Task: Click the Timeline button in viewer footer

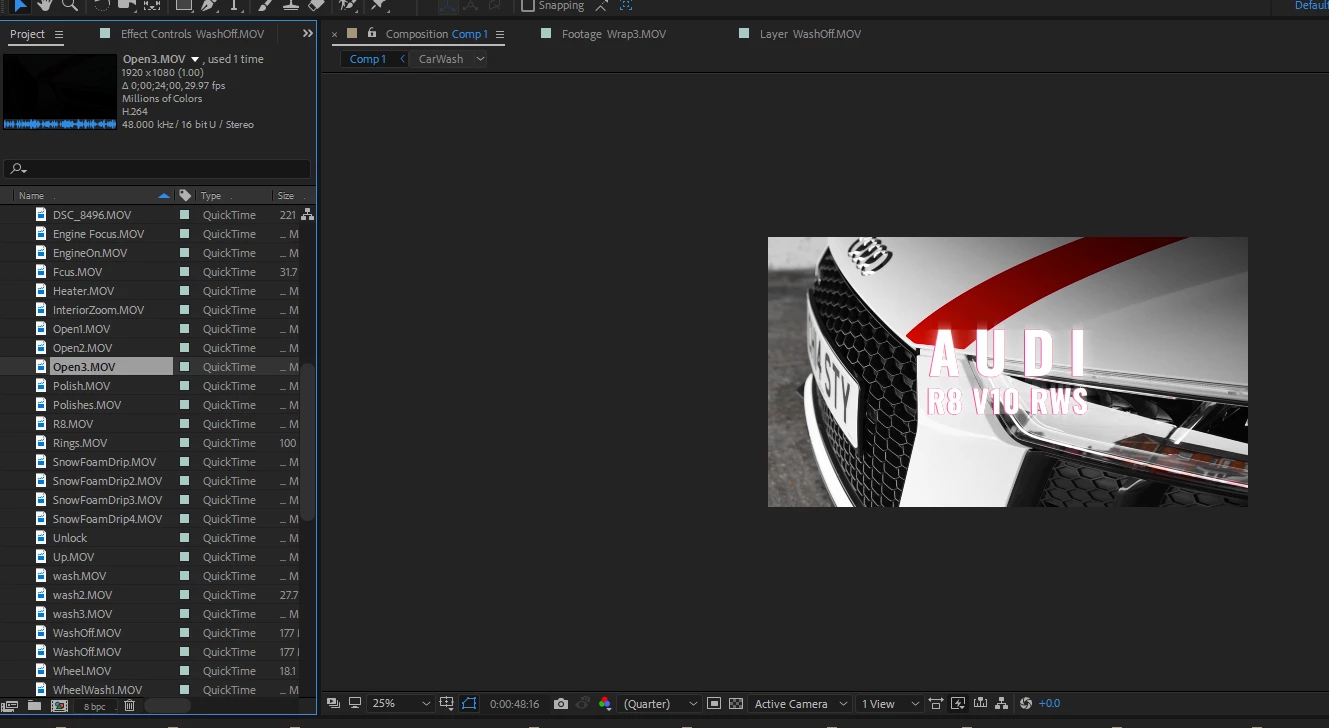Action: pos(980,704)
